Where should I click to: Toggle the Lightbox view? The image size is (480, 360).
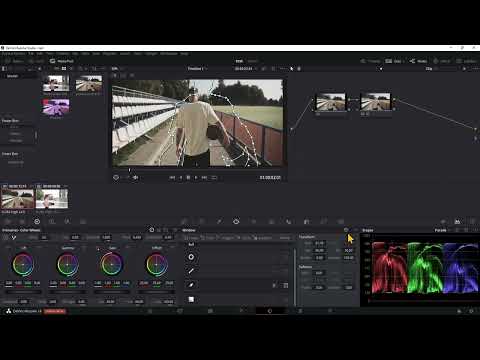467,61
